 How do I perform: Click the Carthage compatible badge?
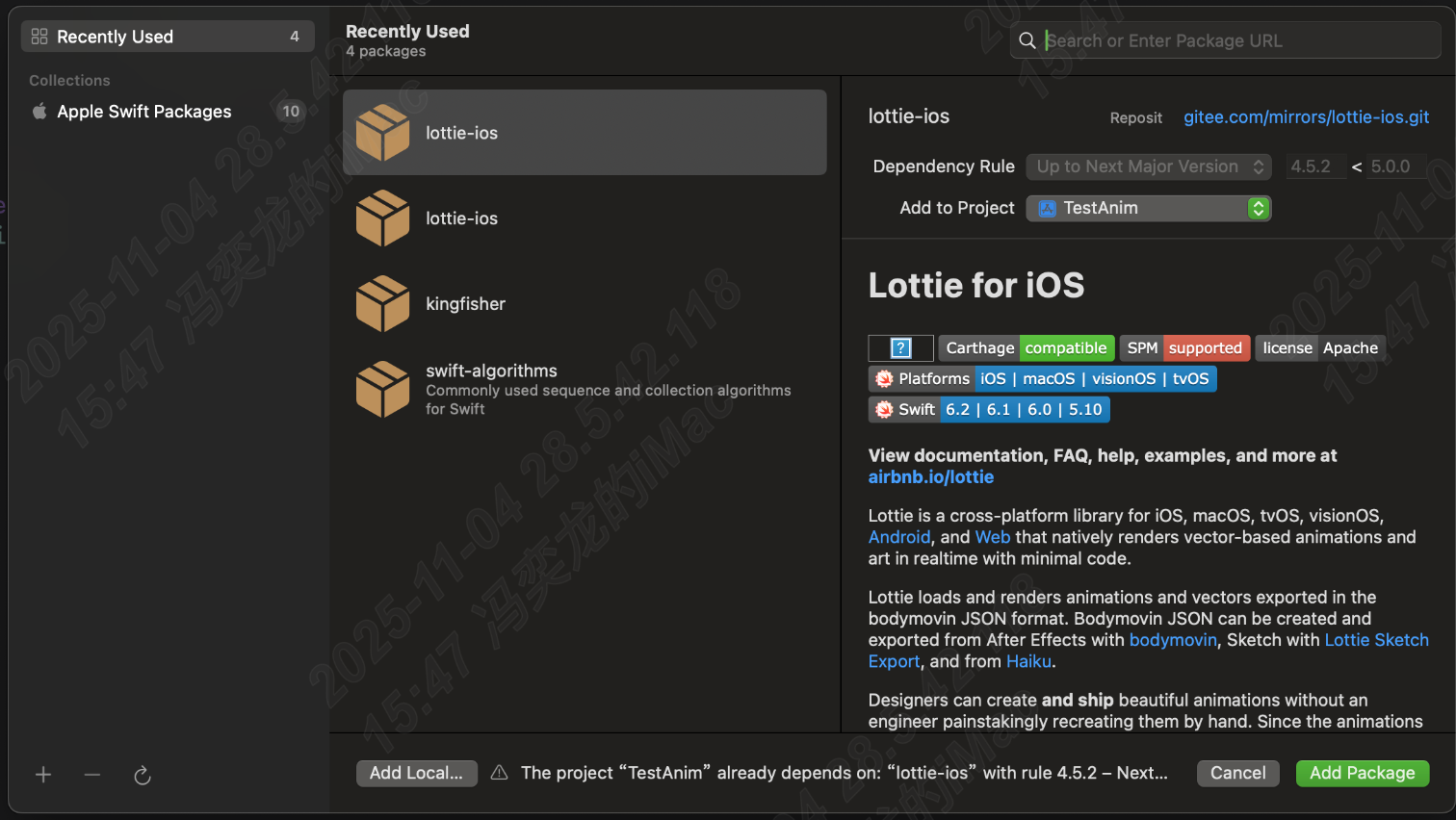[x=1027, y=347]
